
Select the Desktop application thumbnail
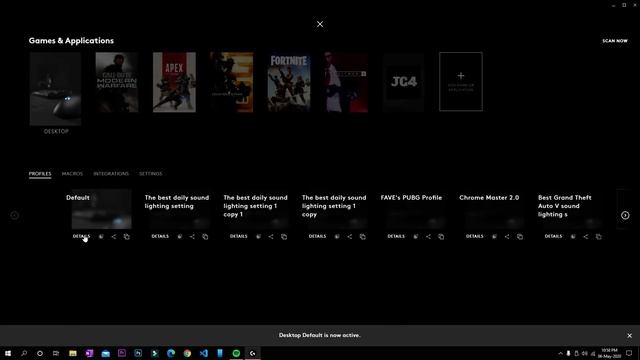click(x=55, y=89)
